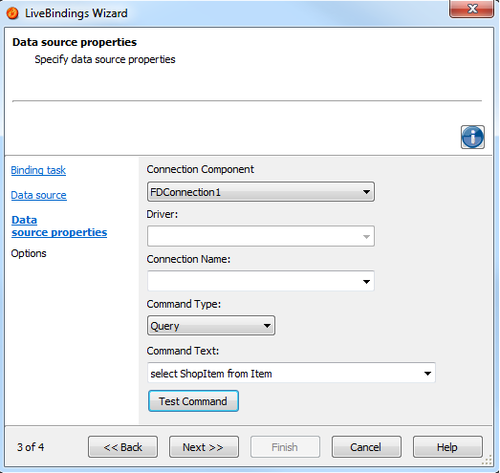Click the Test Command button

point(193,401)
